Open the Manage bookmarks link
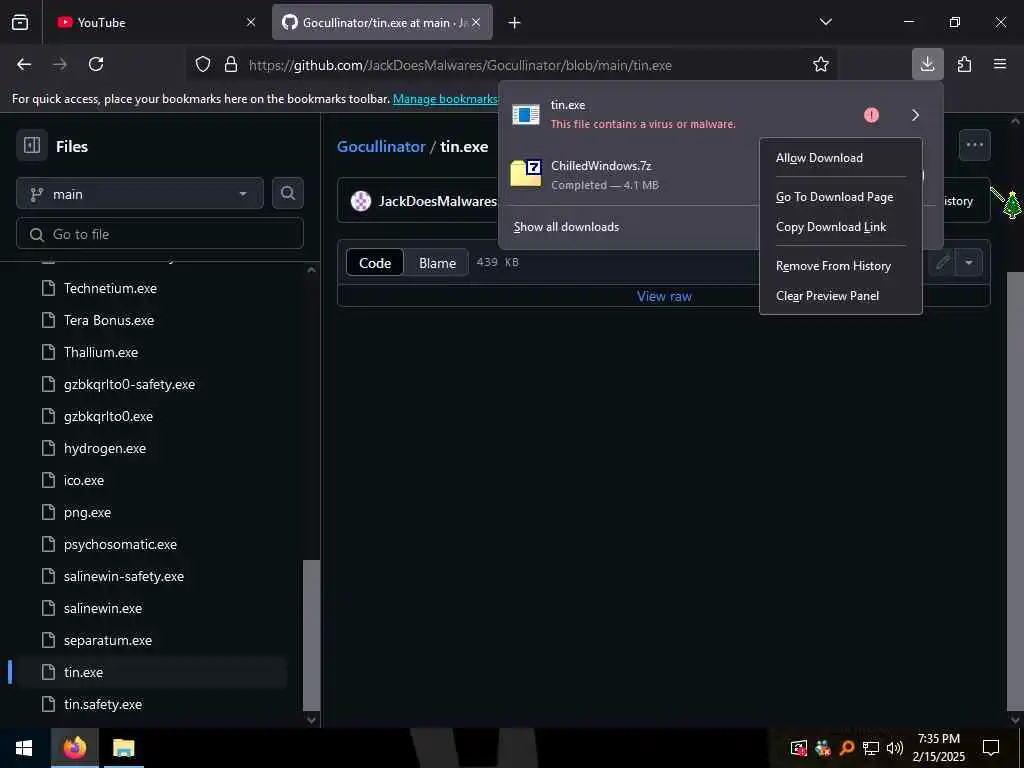The height and width of the screenshot is (768, 1024). tap(446, 99)
